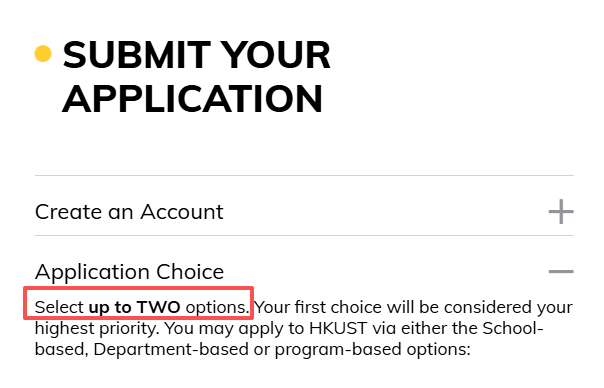The width and height of the screenshot is (604, 388).
Task: Click the word 'Select' in the instructions
Action: click(59, 307)
